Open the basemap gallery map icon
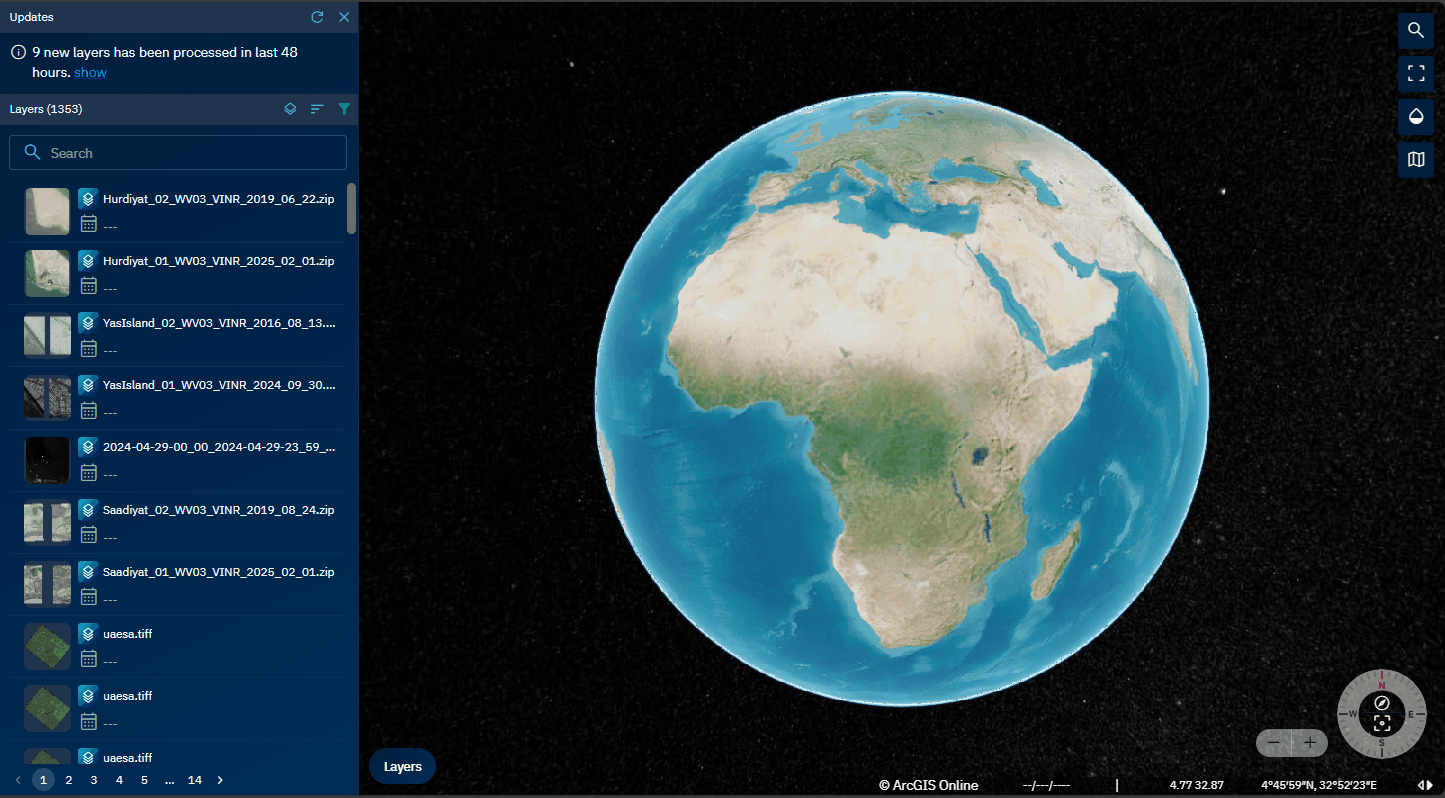The width and height of the screenshot is (1445, 798). 1415,159
